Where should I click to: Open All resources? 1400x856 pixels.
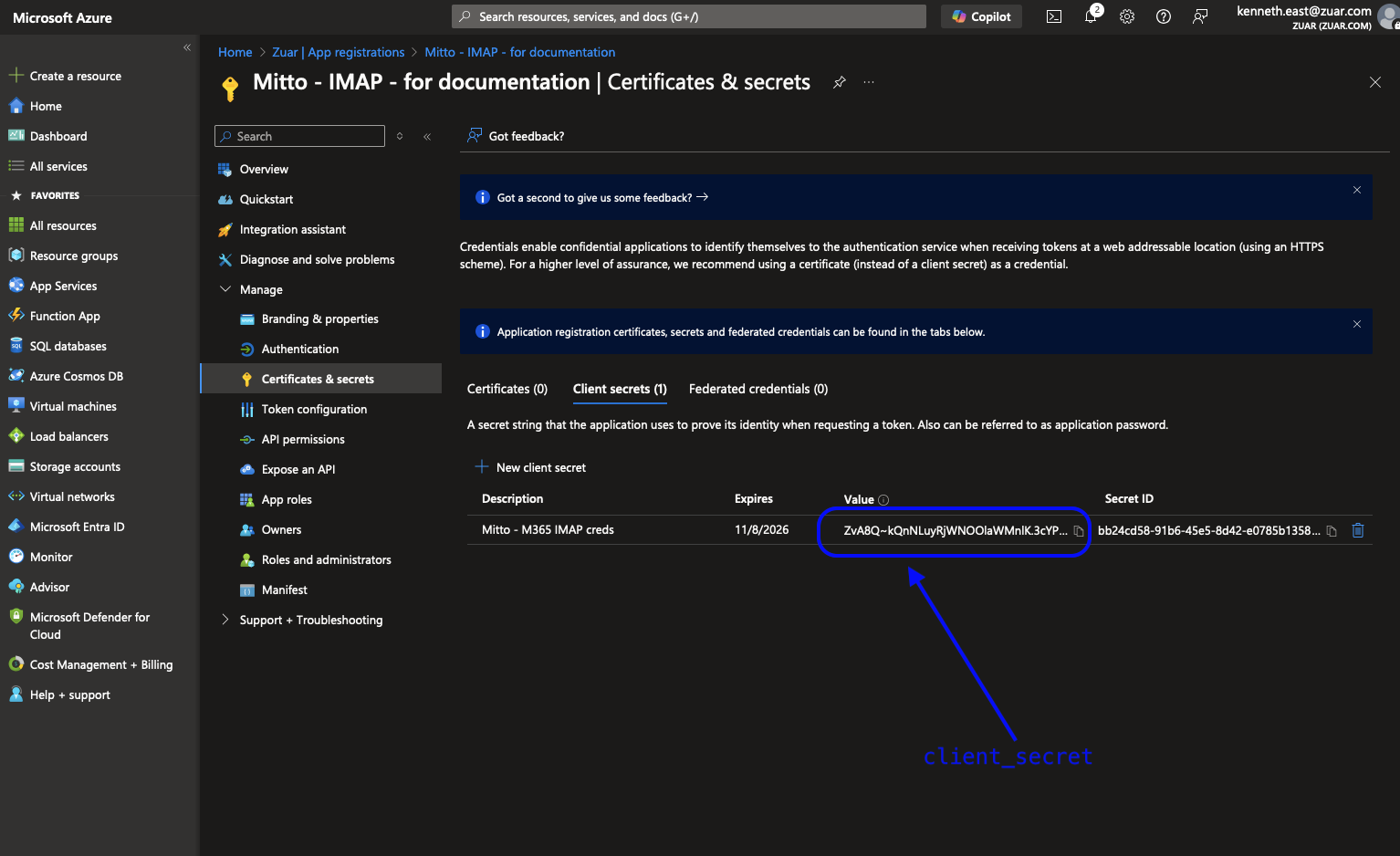click(63, 225)
